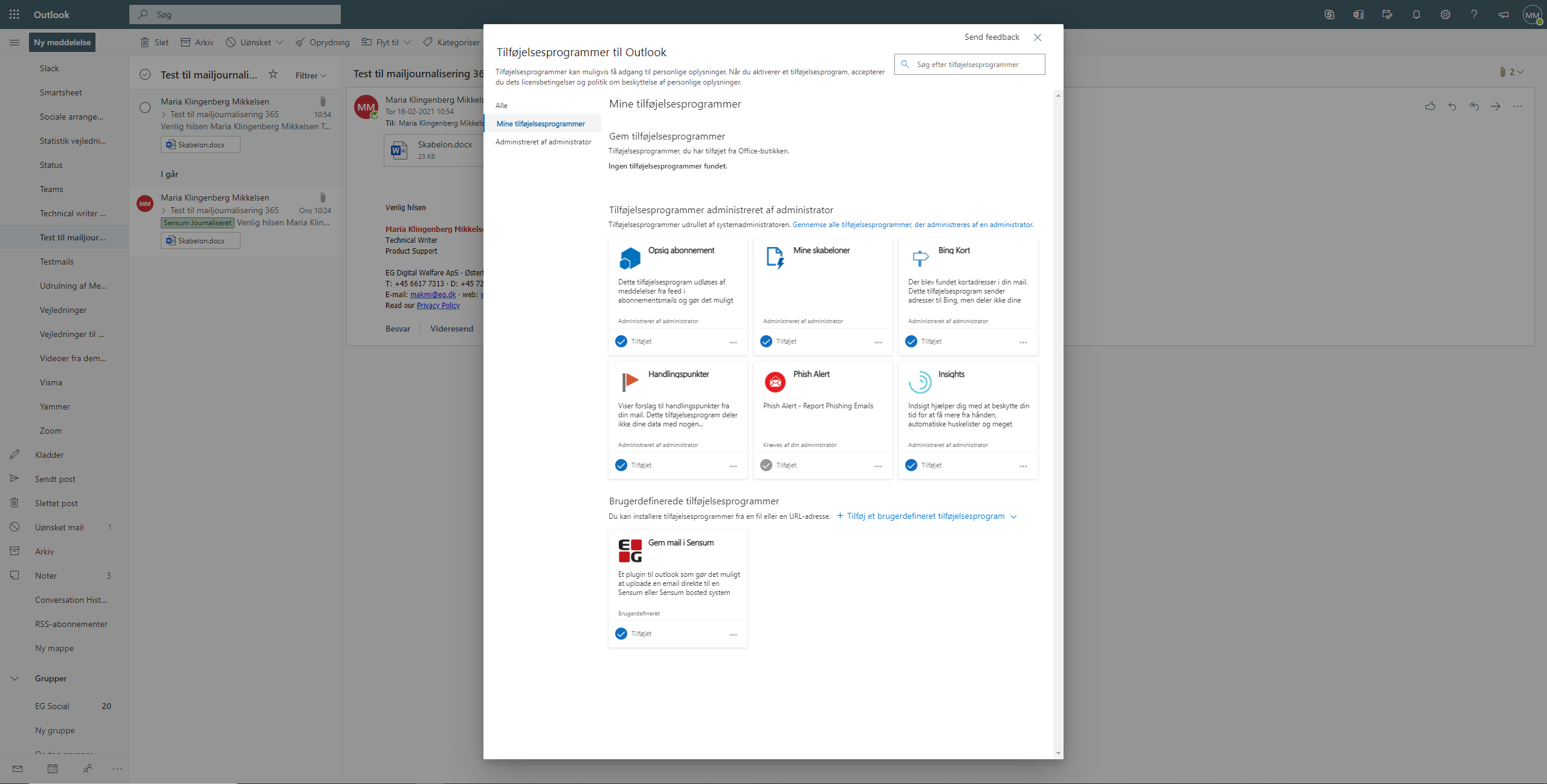Toggle the Tilføjet checkmark for Bing Kort

pyautogui.click(x=911, y=341)
